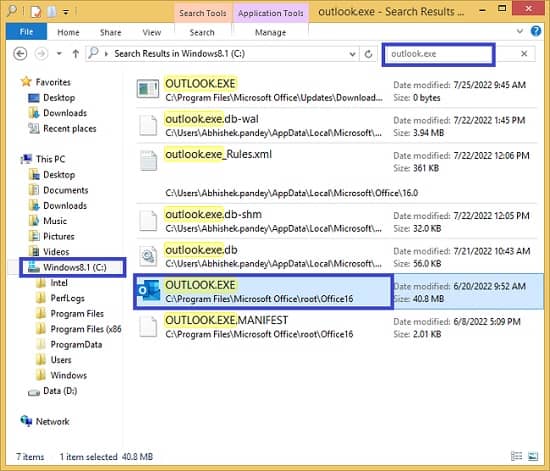Open the File ribbon tab
Screen dimensions: 550x471
tap(26, 32)
